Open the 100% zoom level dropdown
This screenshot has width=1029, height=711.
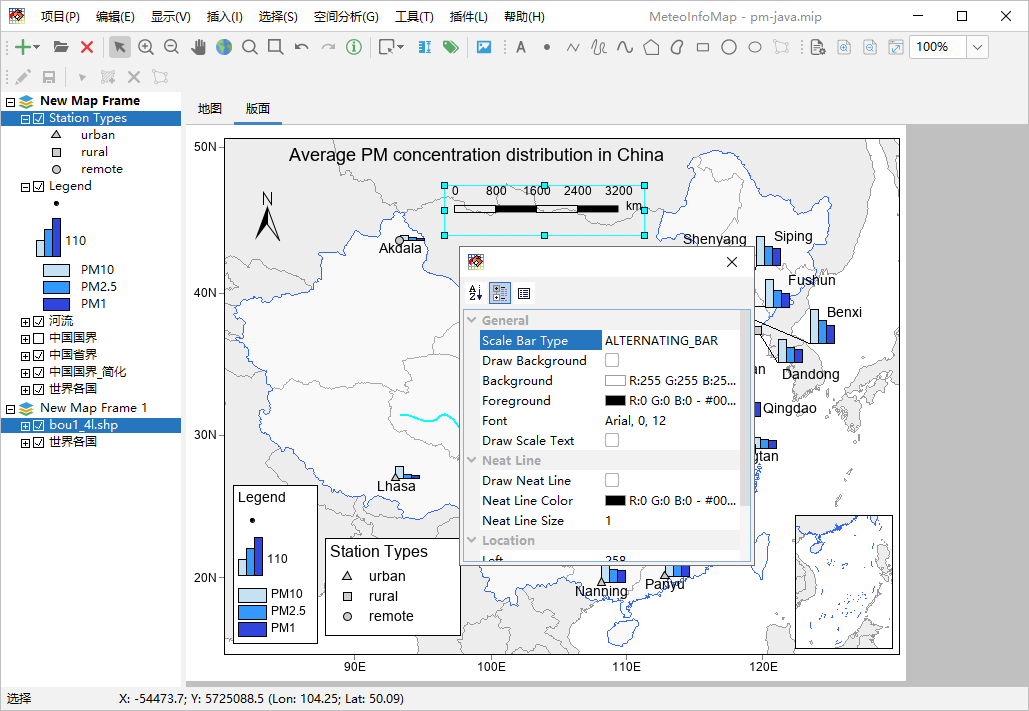click(977, 47)
